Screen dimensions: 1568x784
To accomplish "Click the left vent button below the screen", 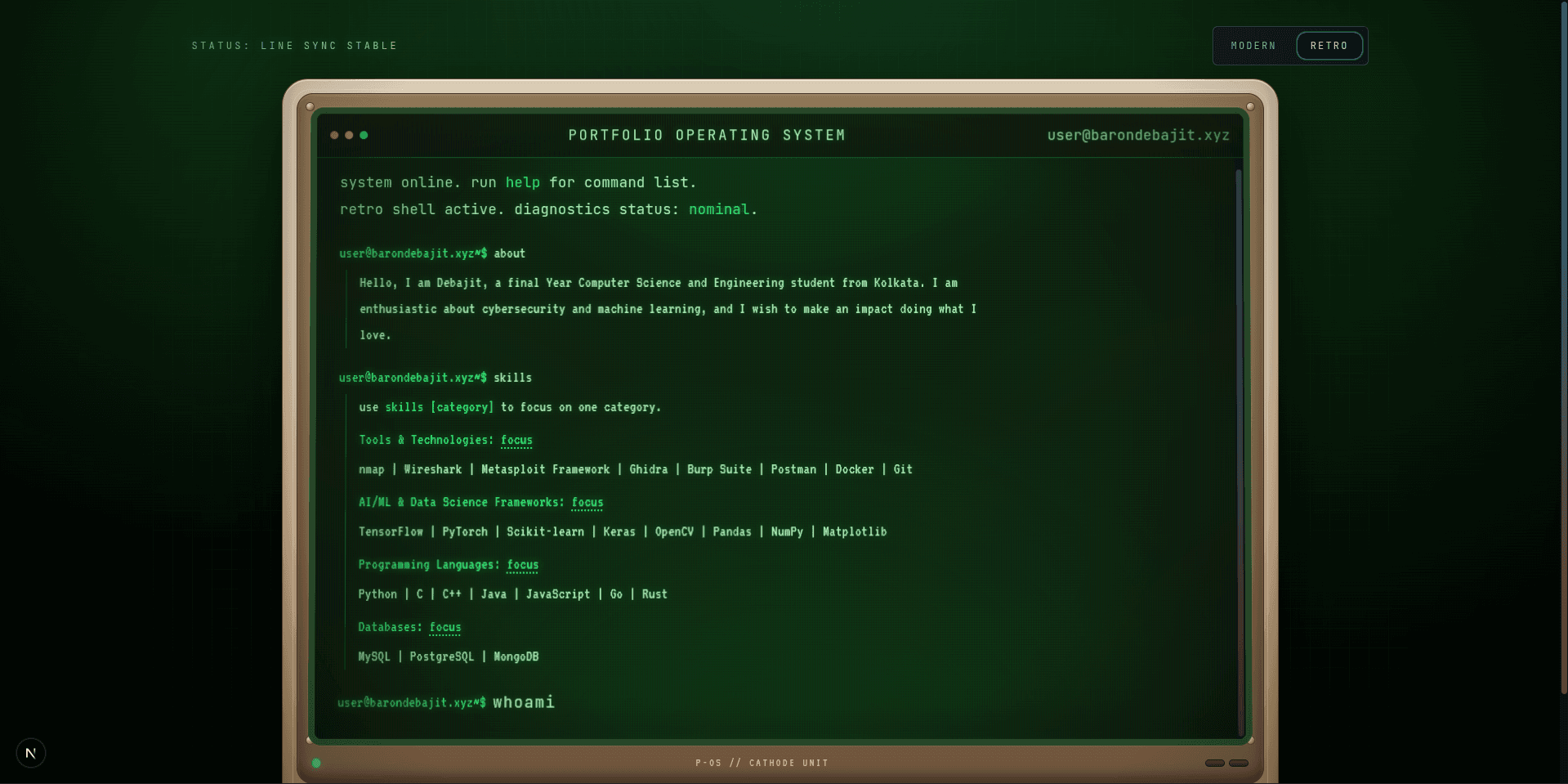I will [1214, 763].
